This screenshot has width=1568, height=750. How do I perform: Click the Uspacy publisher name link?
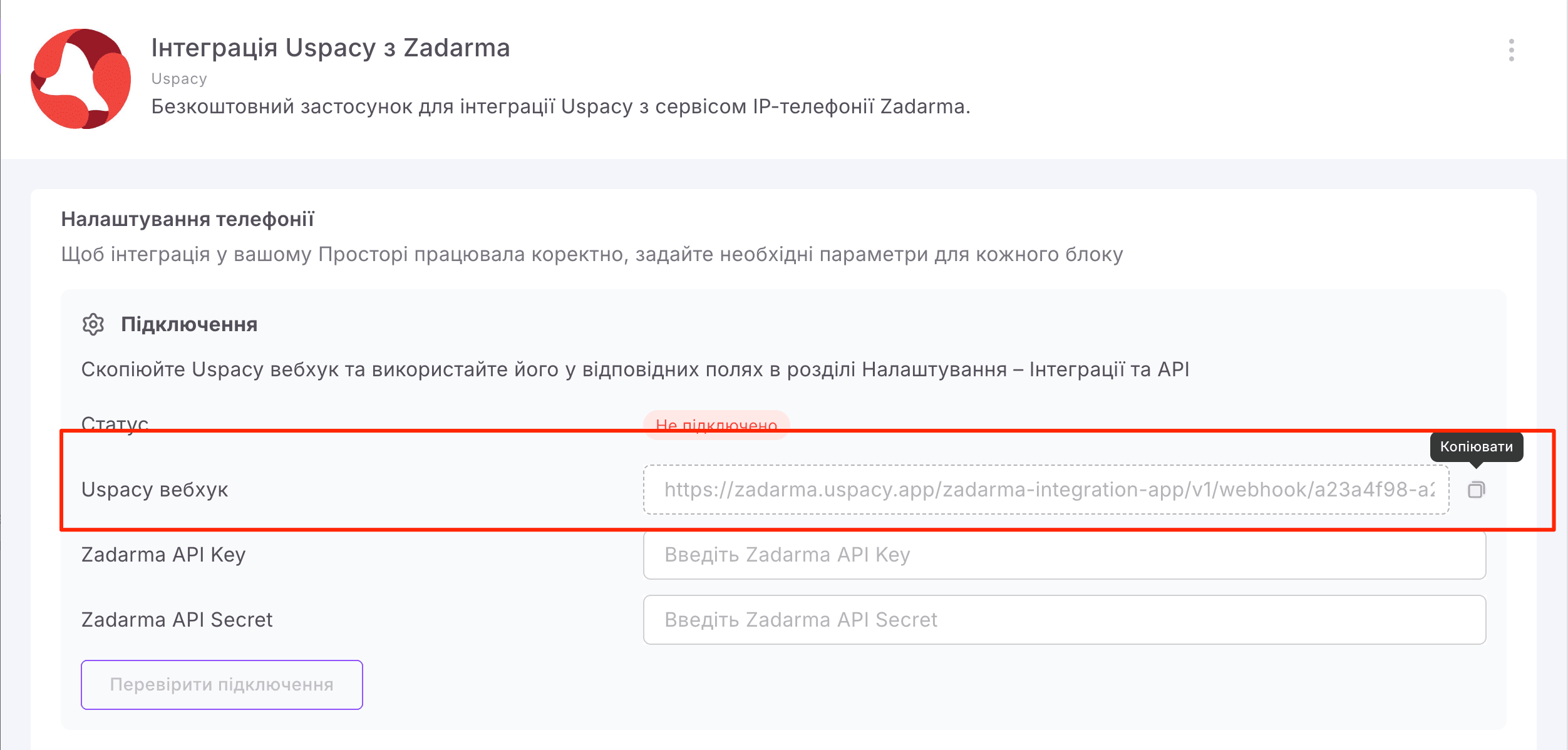178,78
